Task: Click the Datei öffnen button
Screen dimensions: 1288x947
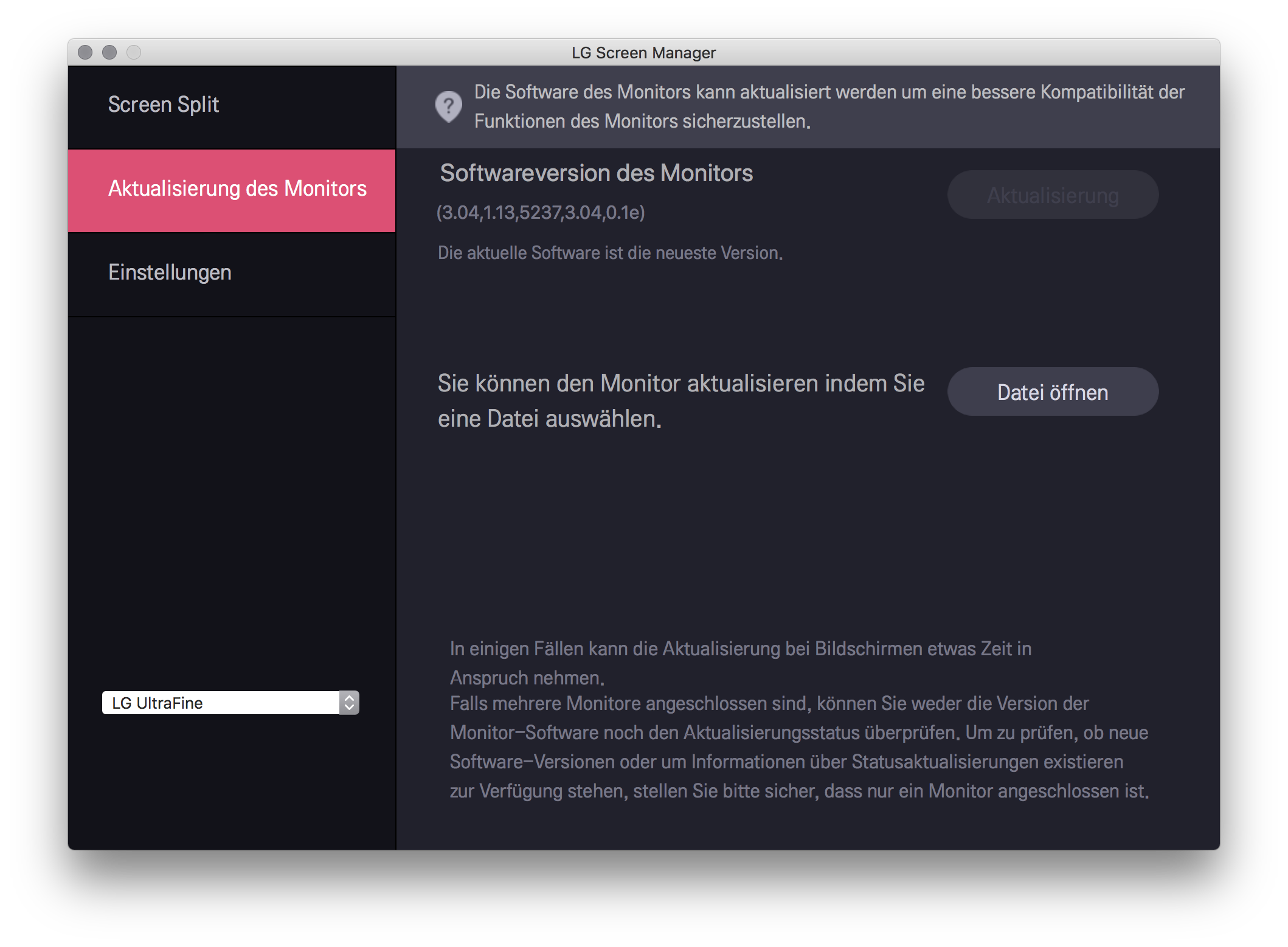Action: [1052, 391]
